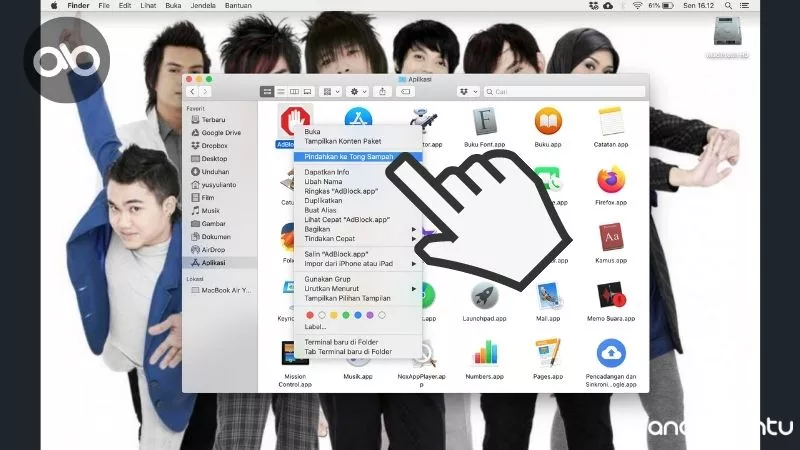Apply the blue tag color
800x450 pixels.
click(358, 315)
